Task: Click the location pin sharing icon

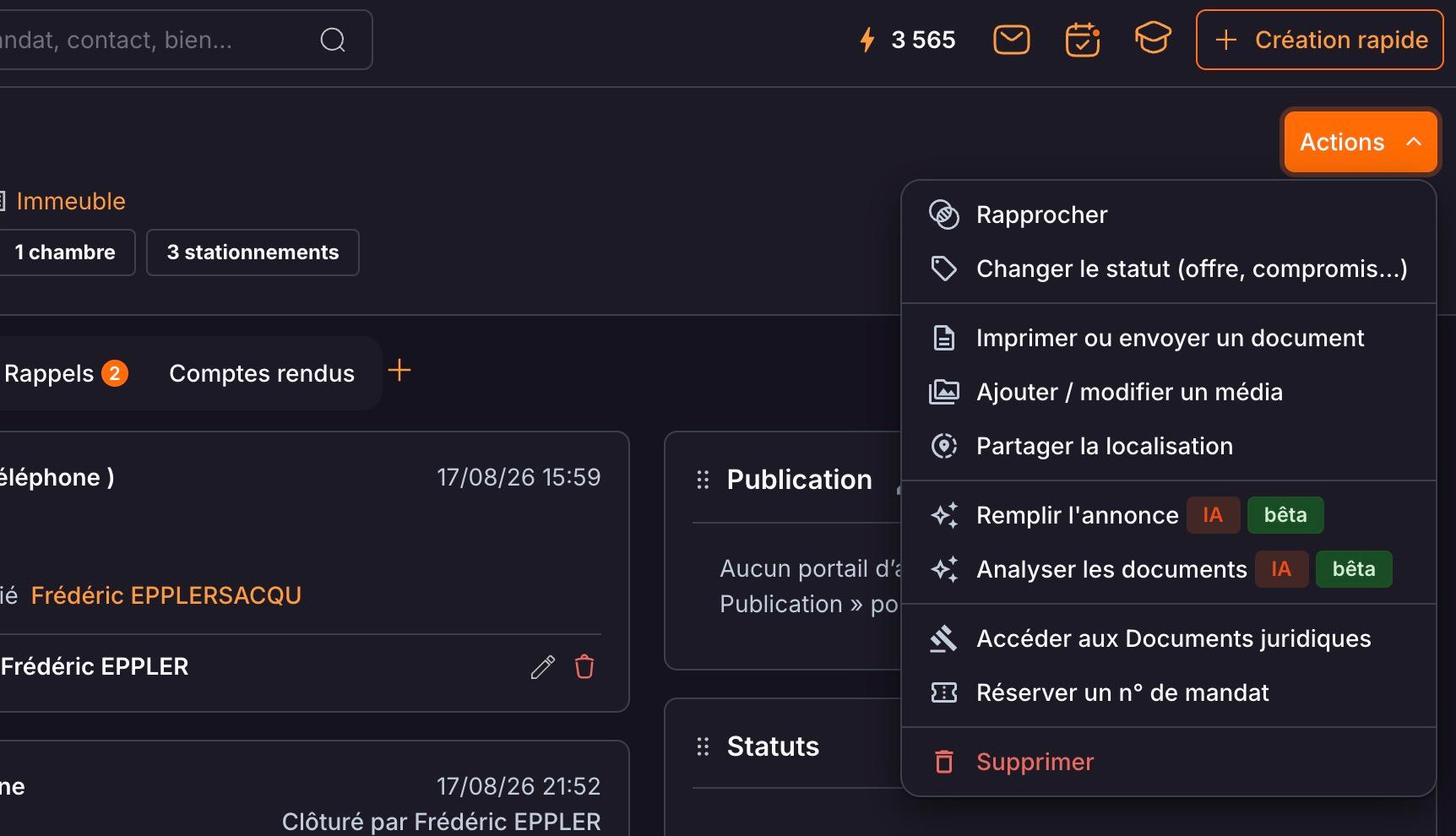Action: pos(944,446)
